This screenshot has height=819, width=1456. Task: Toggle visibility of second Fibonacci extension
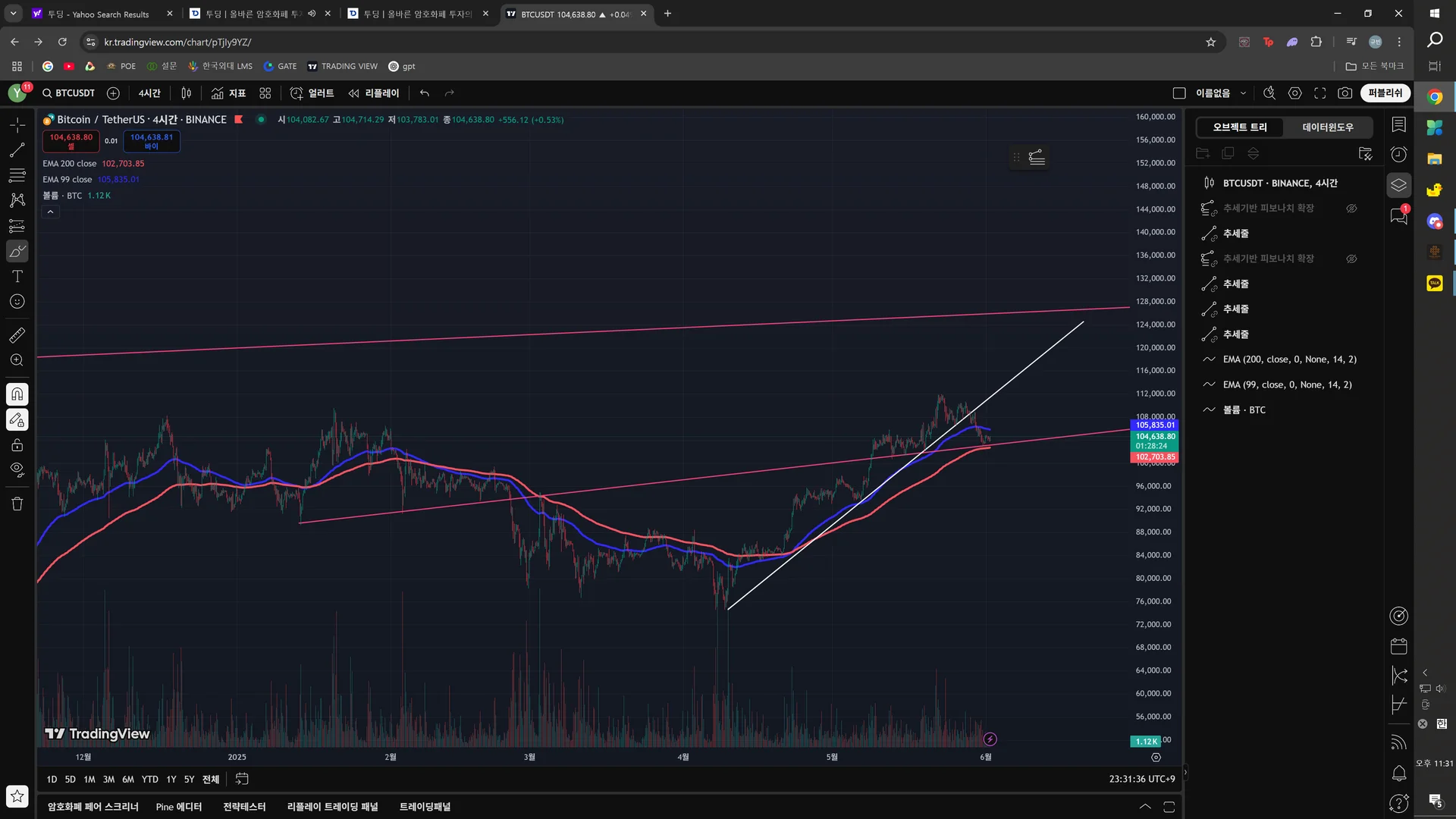[x=1351, y=259]
